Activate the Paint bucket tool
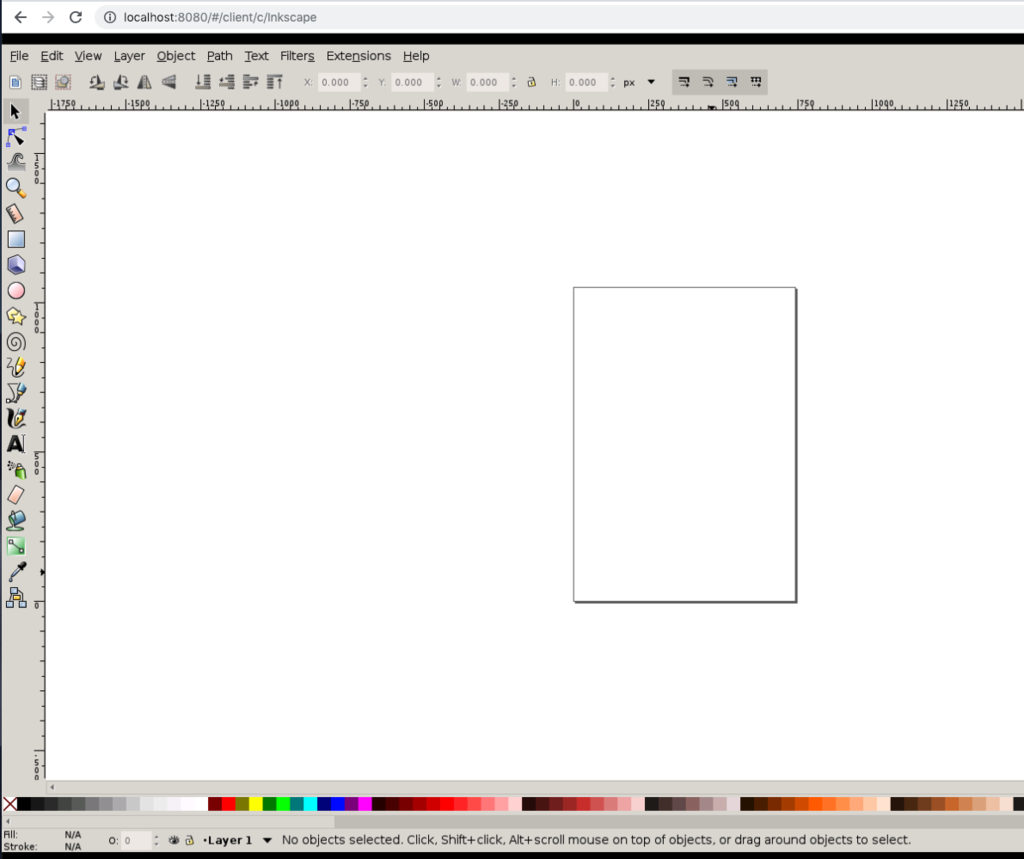 [x=15, y=520]
